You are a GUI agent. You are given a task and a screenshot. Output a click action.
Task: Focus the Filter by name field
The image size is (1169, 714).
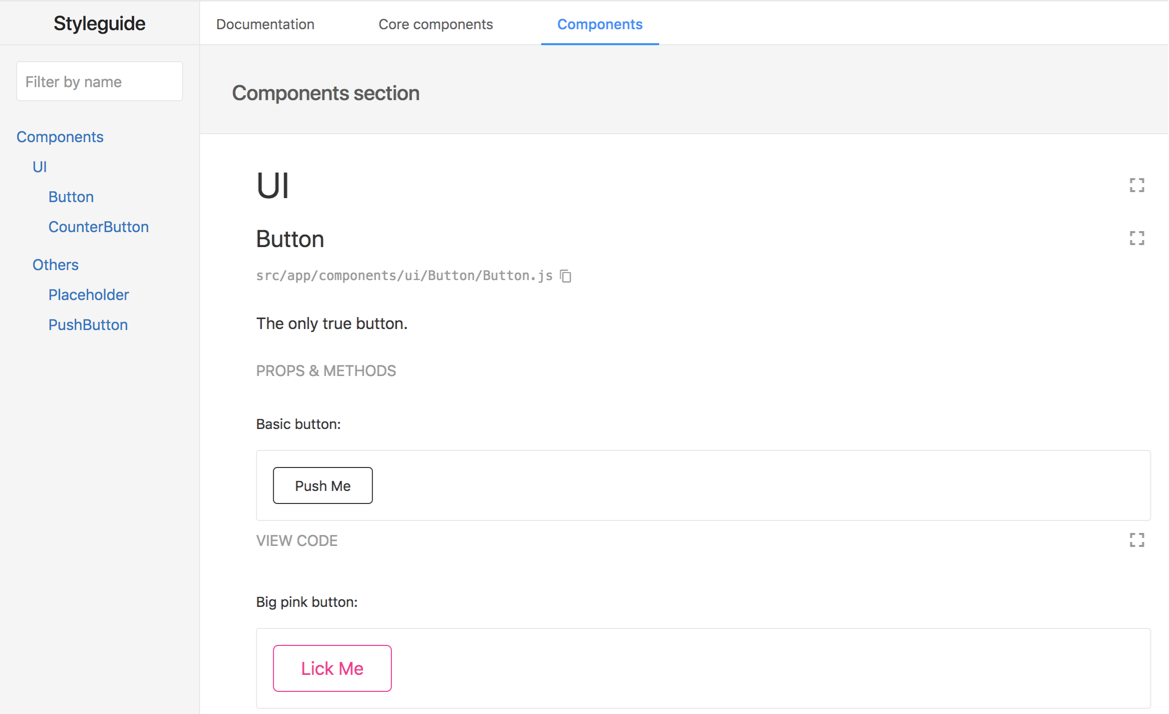click(99, 82)
